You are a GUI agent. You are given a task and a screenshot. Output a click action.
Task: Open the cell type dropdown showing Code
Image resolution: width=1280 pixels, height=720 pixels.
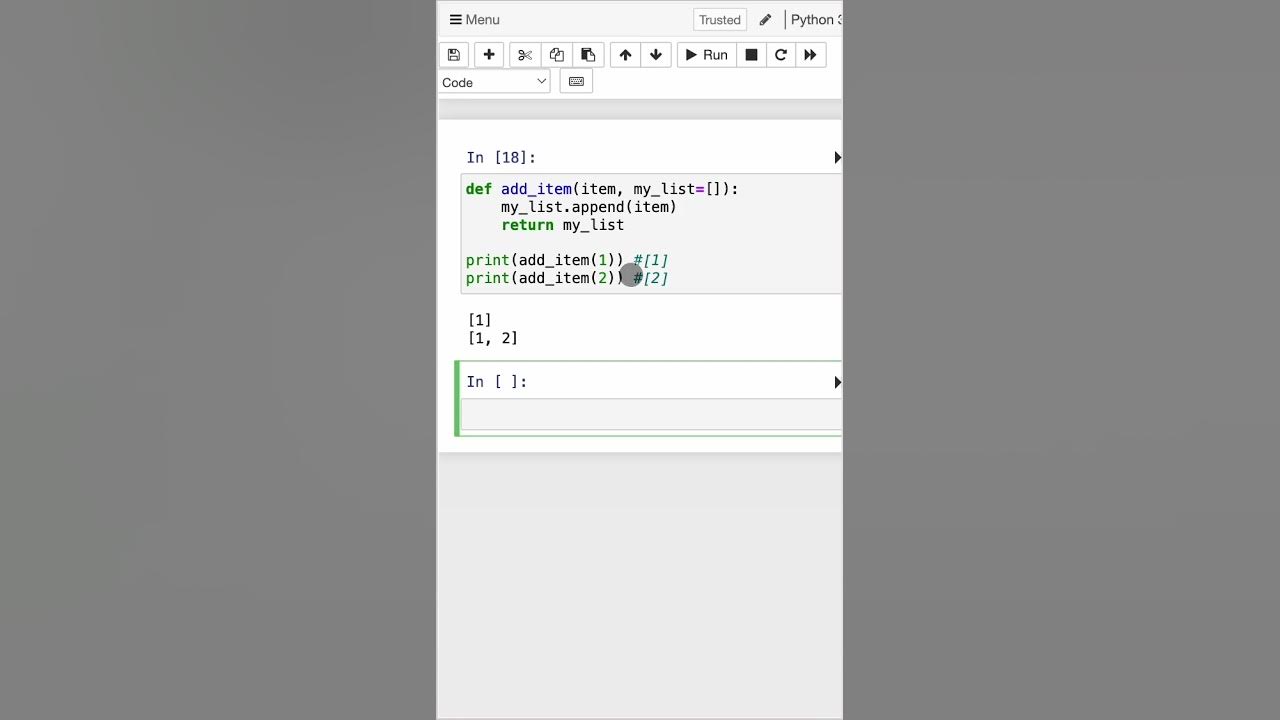[x=494, y=81]
